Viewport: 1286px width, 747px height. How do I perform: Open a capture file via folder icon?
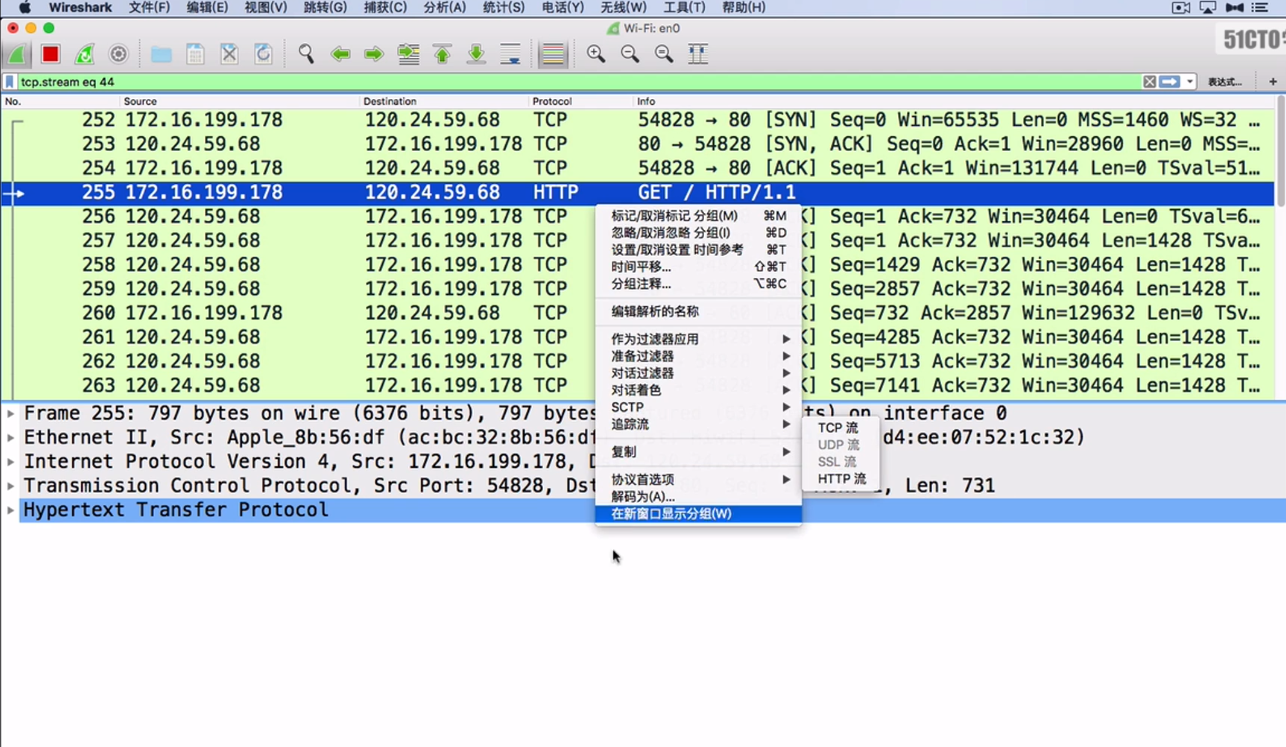click(161, 54)
